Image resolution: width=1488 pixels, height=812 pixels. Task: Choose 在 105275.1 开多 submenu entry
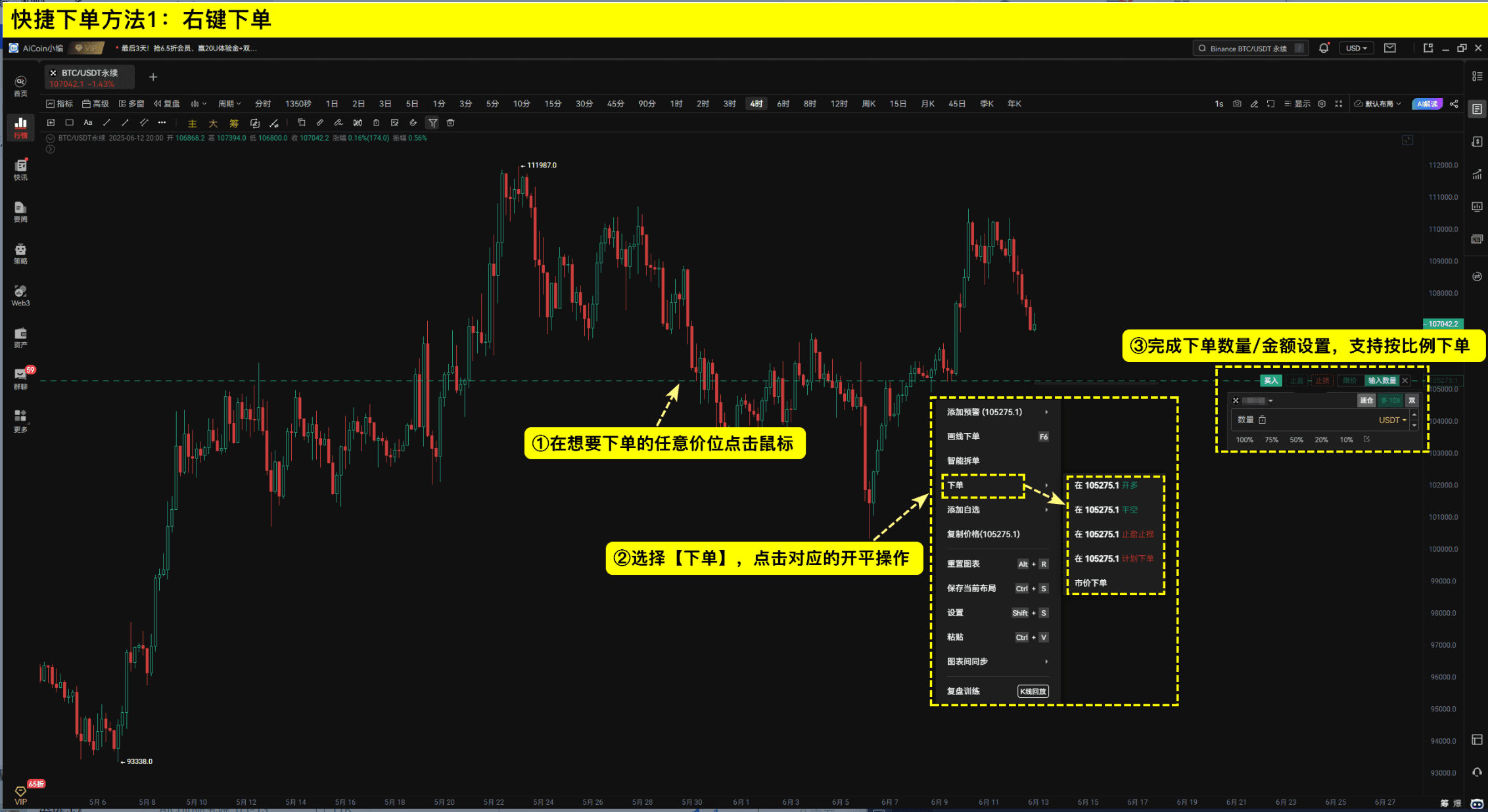(x=1114, y=485)
